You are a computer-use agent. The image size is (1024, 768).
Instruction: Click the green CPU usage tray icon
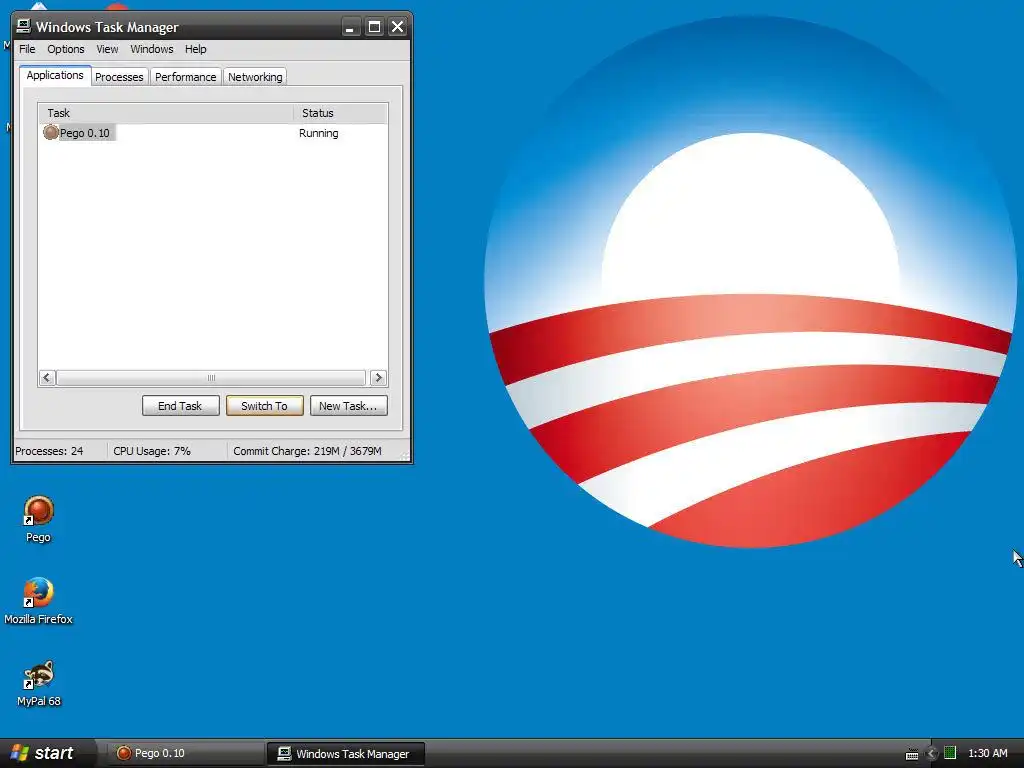pos(950,753)
